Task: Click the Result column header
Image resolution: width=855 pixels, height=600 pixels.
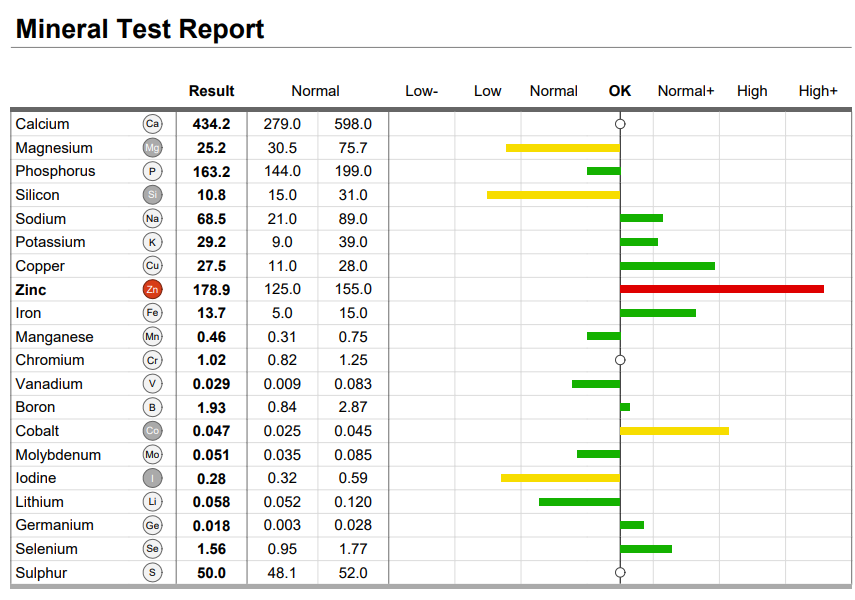Action: point(212,91)
